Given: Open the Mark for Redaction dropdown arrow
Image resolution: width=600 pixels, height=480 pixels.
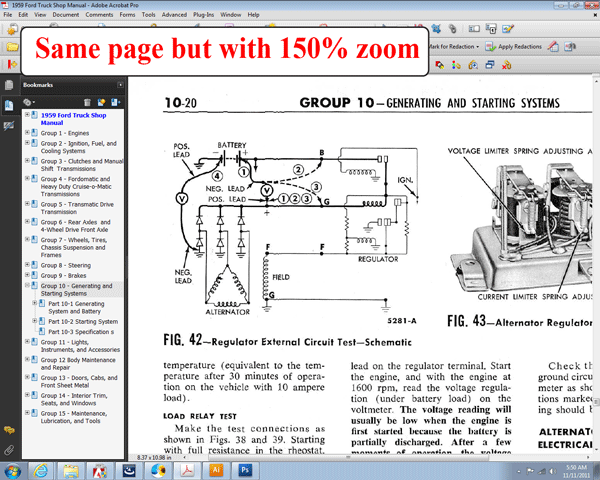Looking at the screenshot, I should (x=478, y=47).
